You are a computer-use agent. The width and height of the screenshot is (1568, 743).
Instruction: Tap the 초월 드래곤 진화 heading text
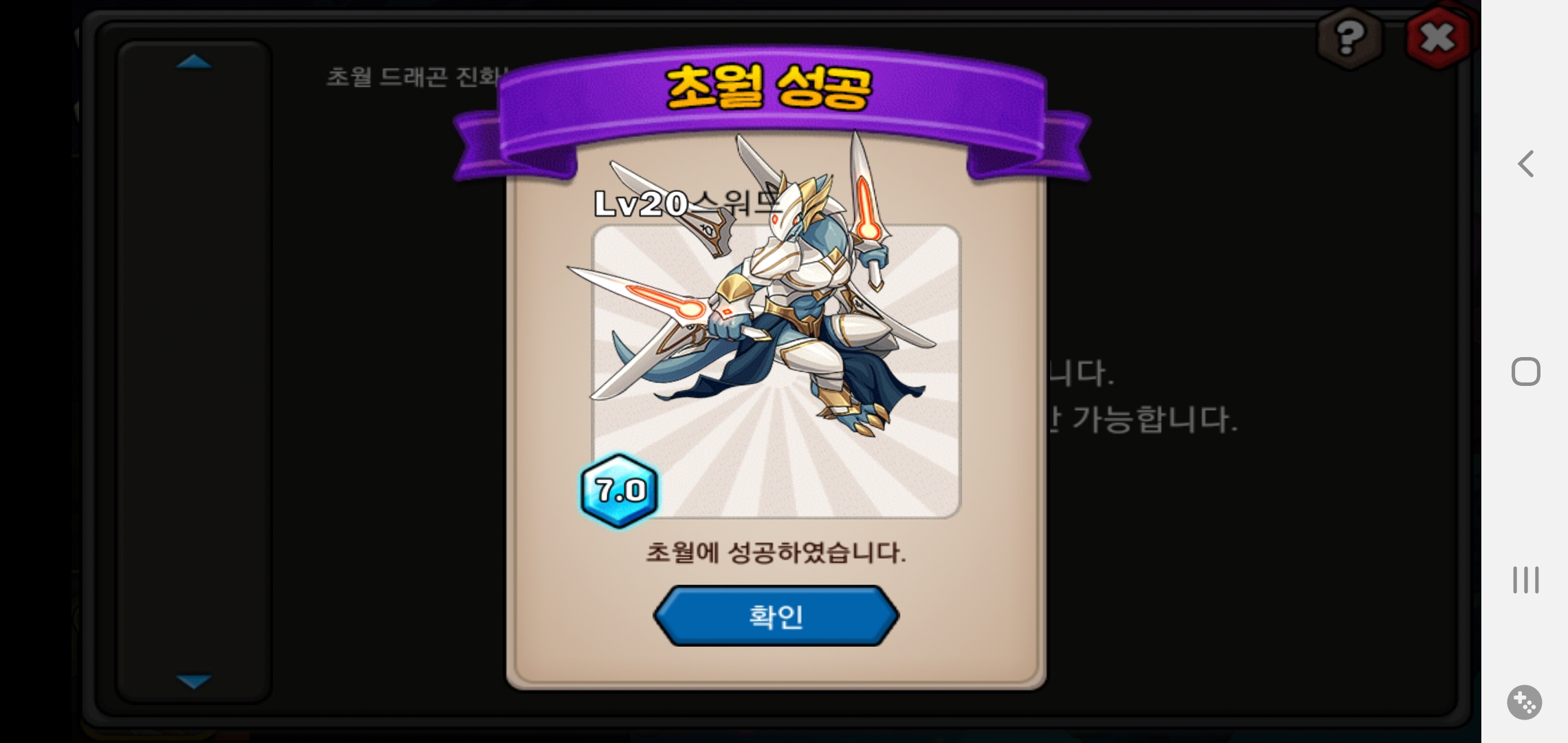pos(417,76)
